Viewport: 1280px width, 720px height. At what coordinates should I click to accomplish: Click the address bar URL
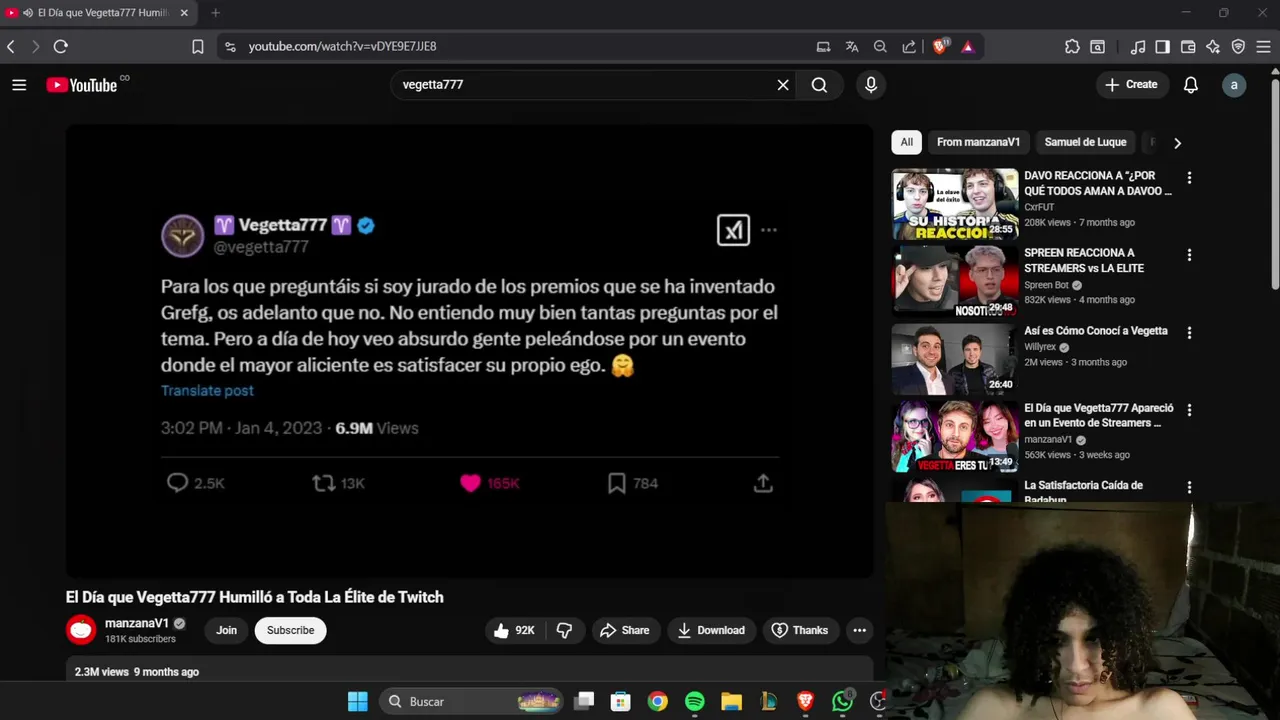(343, 46)
